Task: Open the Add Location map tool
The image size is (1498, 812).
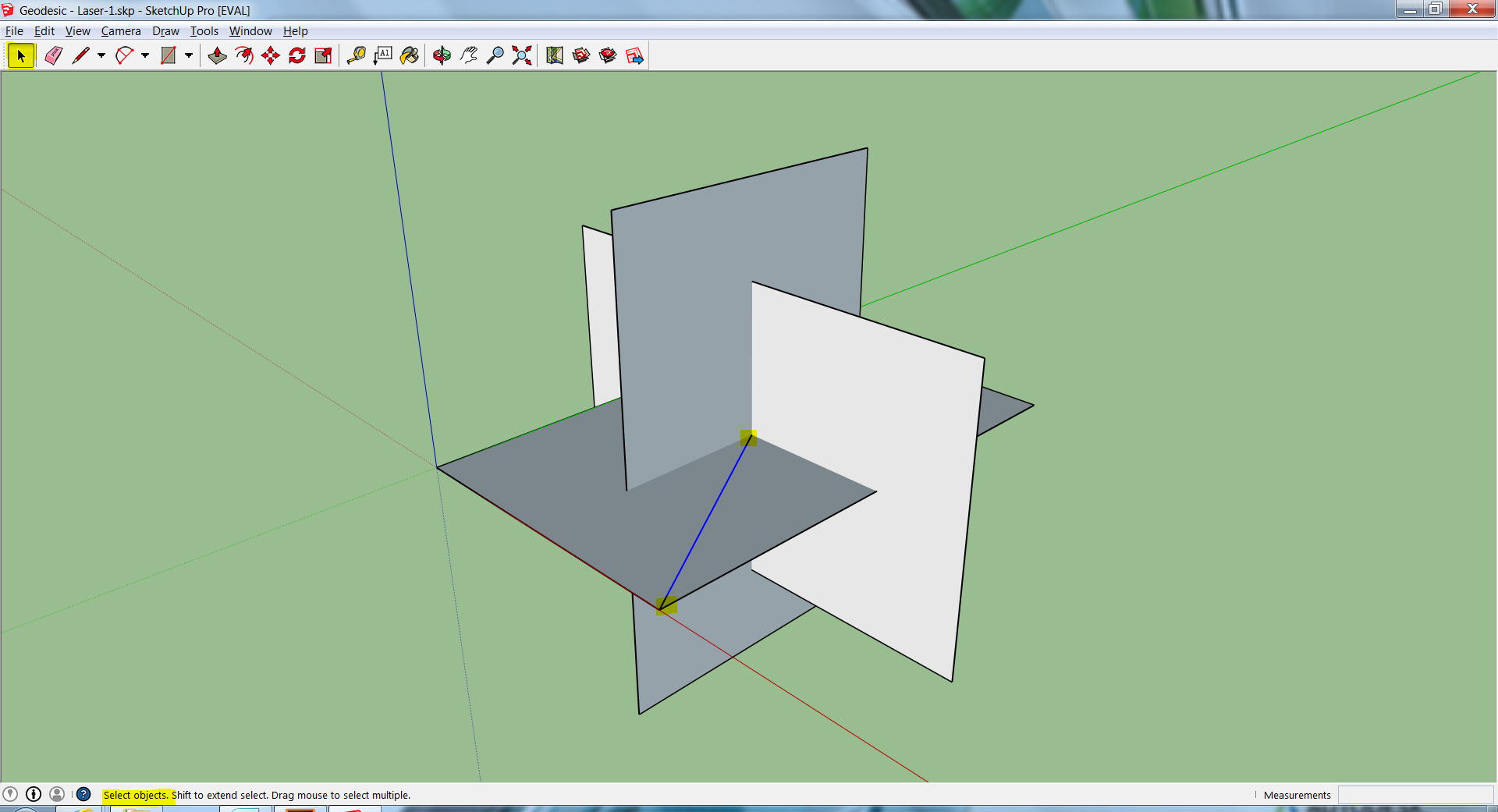Action: click(x=555, y=55)
